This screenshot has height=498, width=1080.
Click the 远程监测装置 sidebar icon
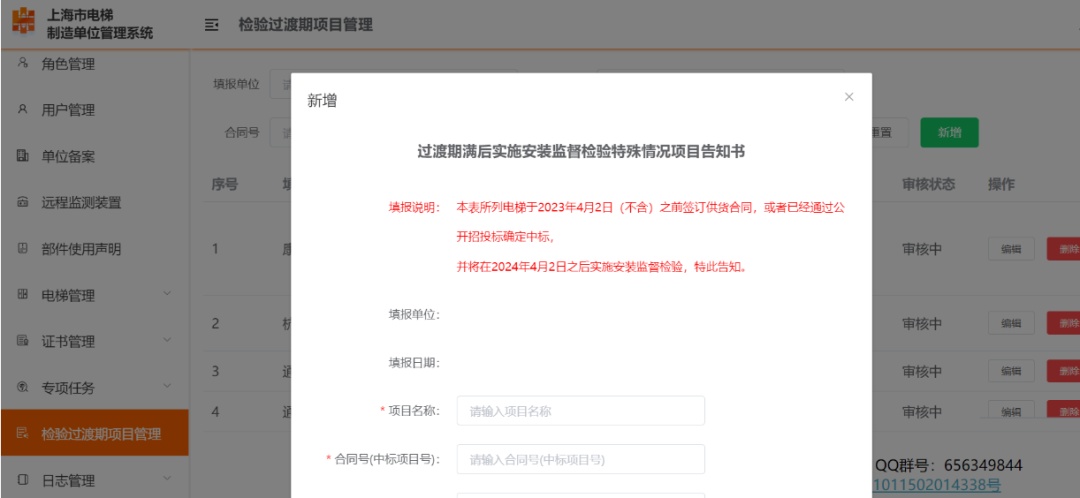[x=23, y=203]
